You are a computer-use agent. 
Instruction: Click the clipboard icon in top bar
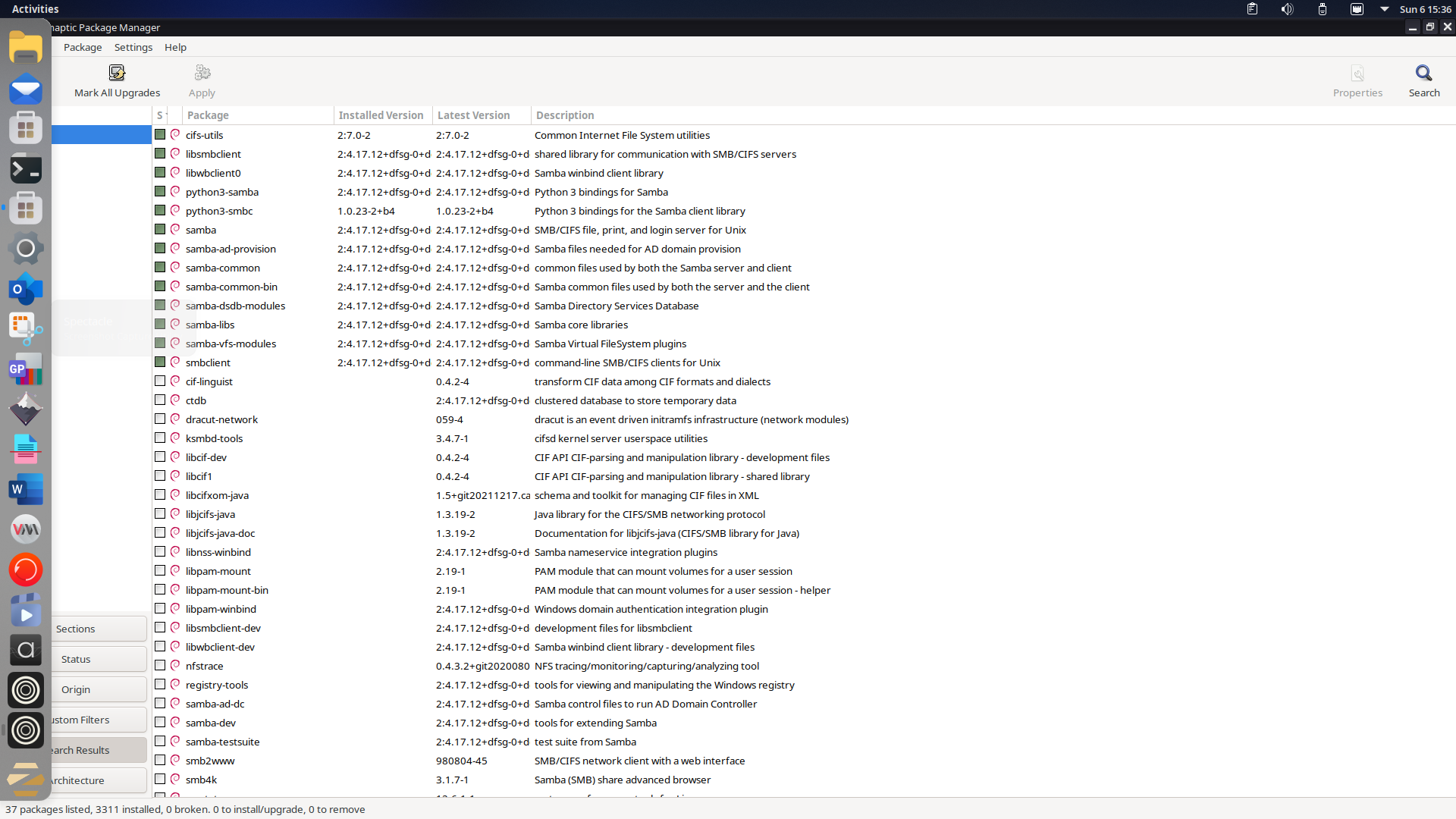(1252, 9)
